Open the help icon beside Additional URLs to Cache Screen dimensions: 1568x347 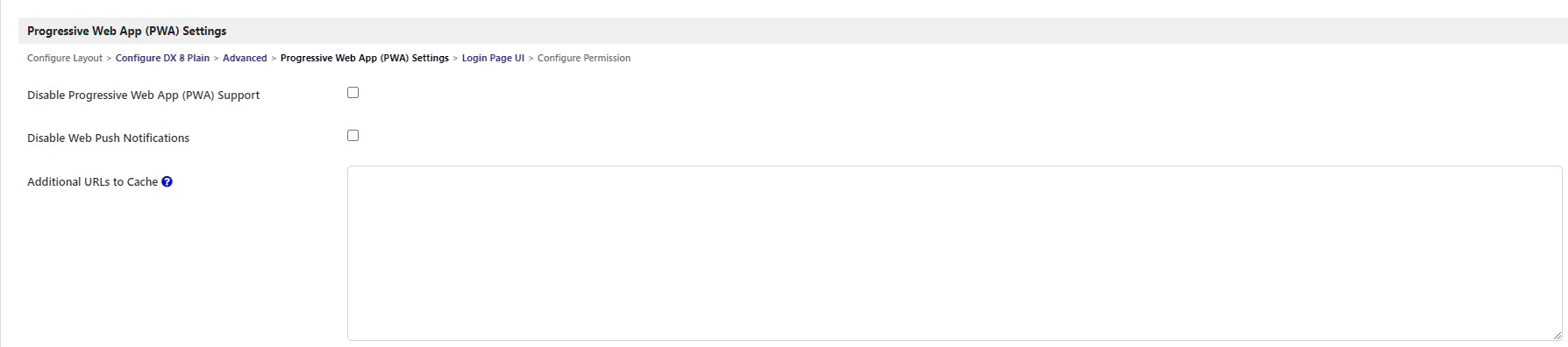tap(167, 181)
